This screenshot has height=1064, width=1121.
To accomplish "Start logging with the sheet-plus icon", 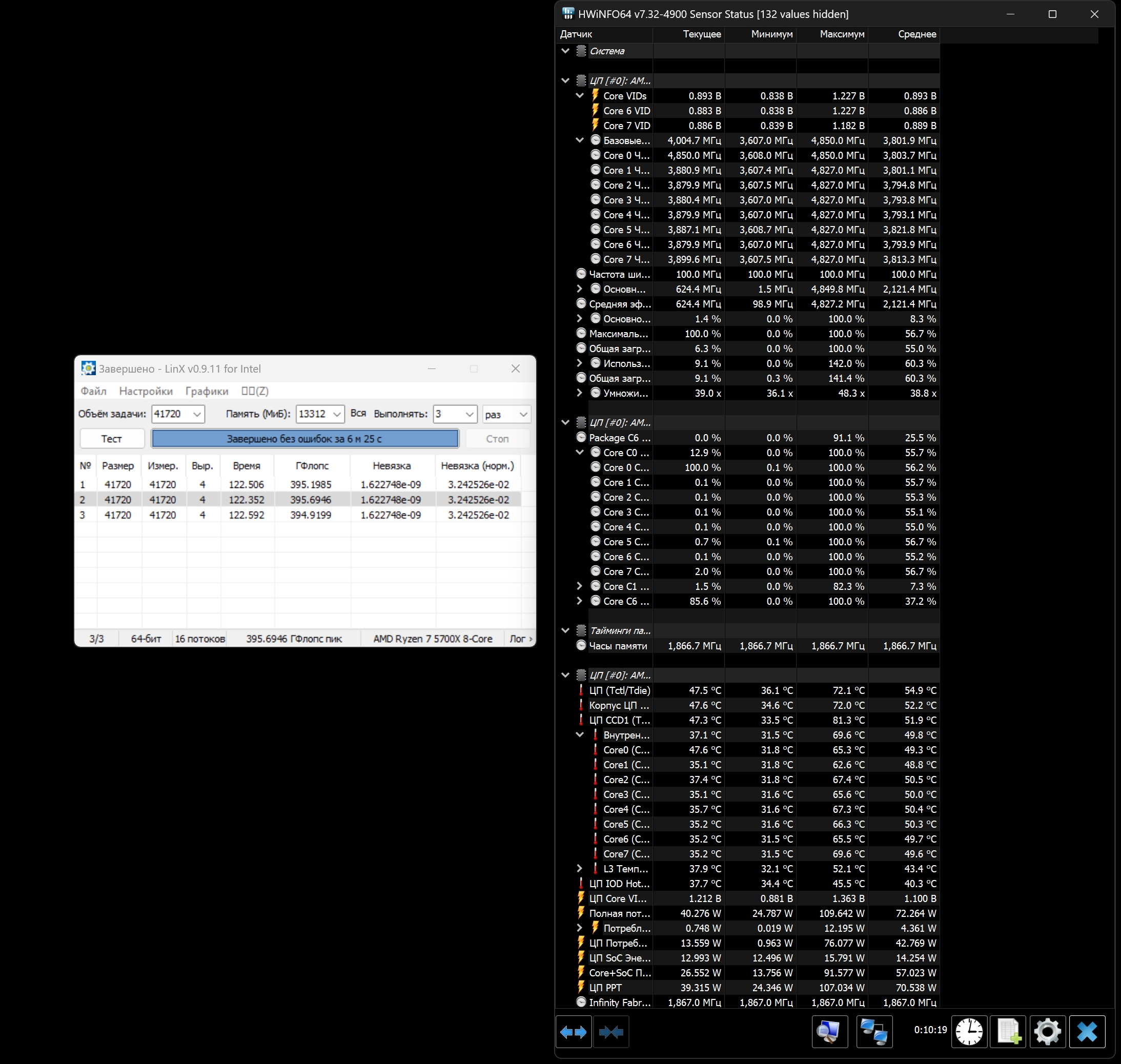I will click(1008, 1032).
